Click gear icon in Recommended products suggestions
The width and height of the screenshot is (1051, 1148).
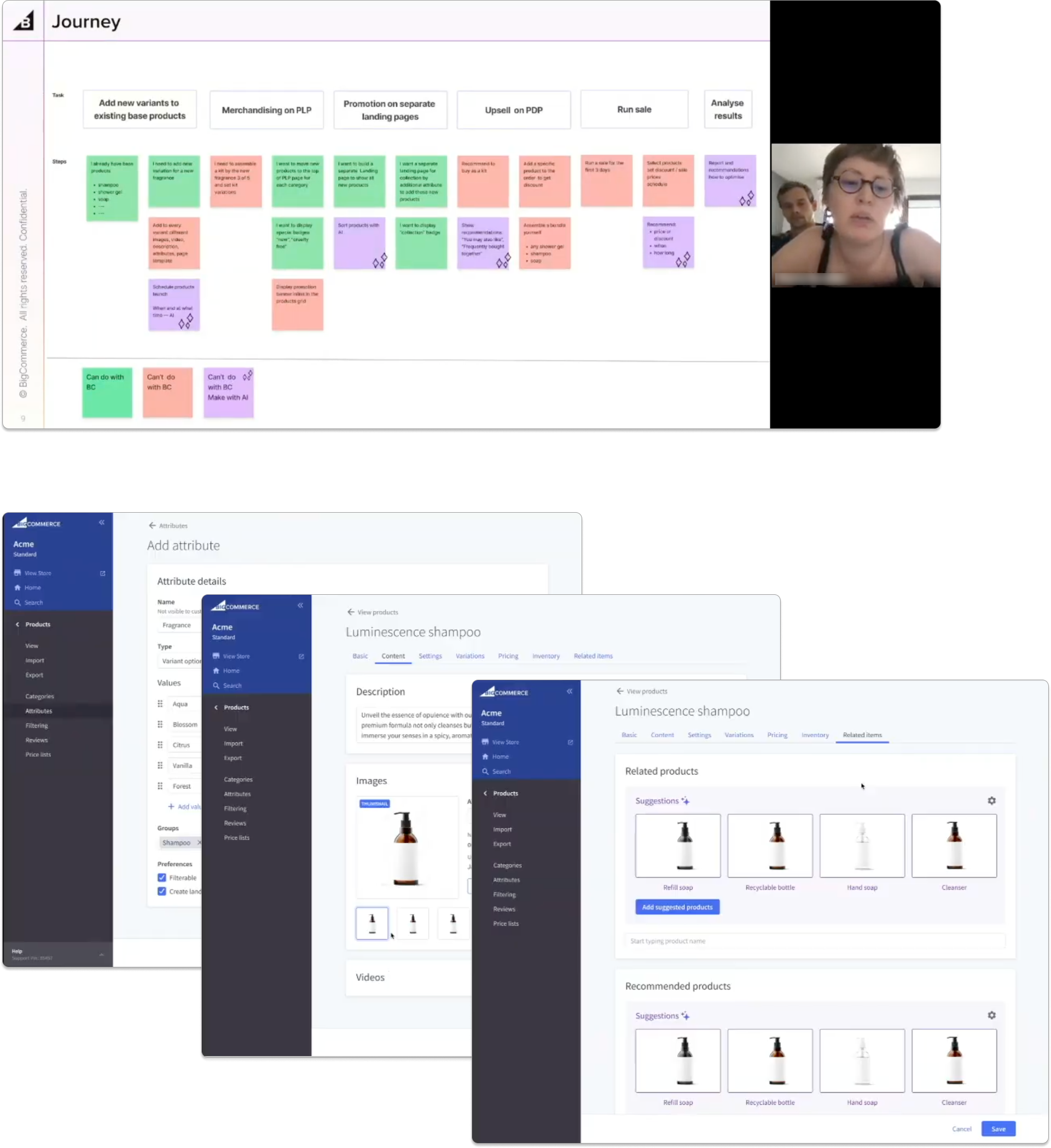tap(991, 1016)
